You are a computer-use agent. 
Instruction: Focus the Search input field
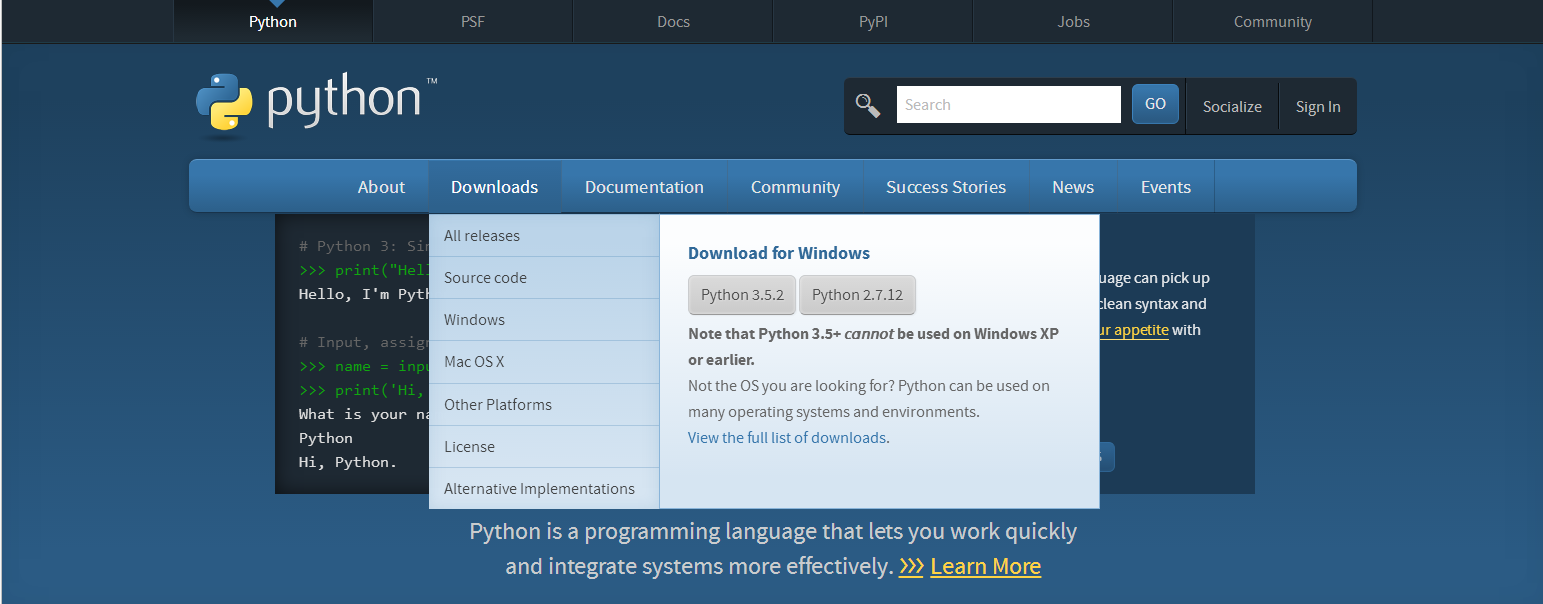click(x=1008, y=105)
